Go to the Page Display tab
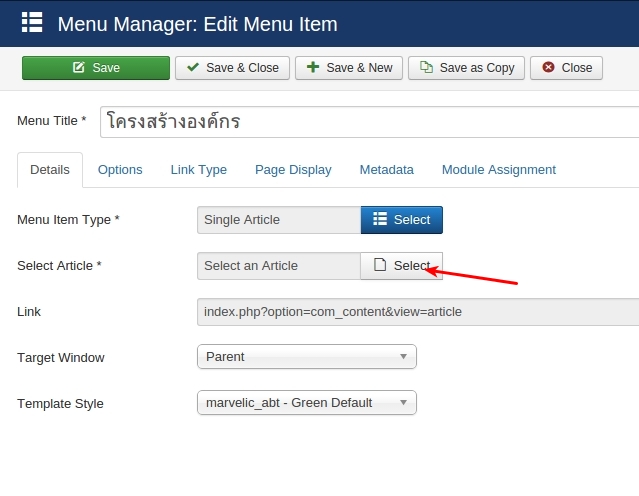 293,170
